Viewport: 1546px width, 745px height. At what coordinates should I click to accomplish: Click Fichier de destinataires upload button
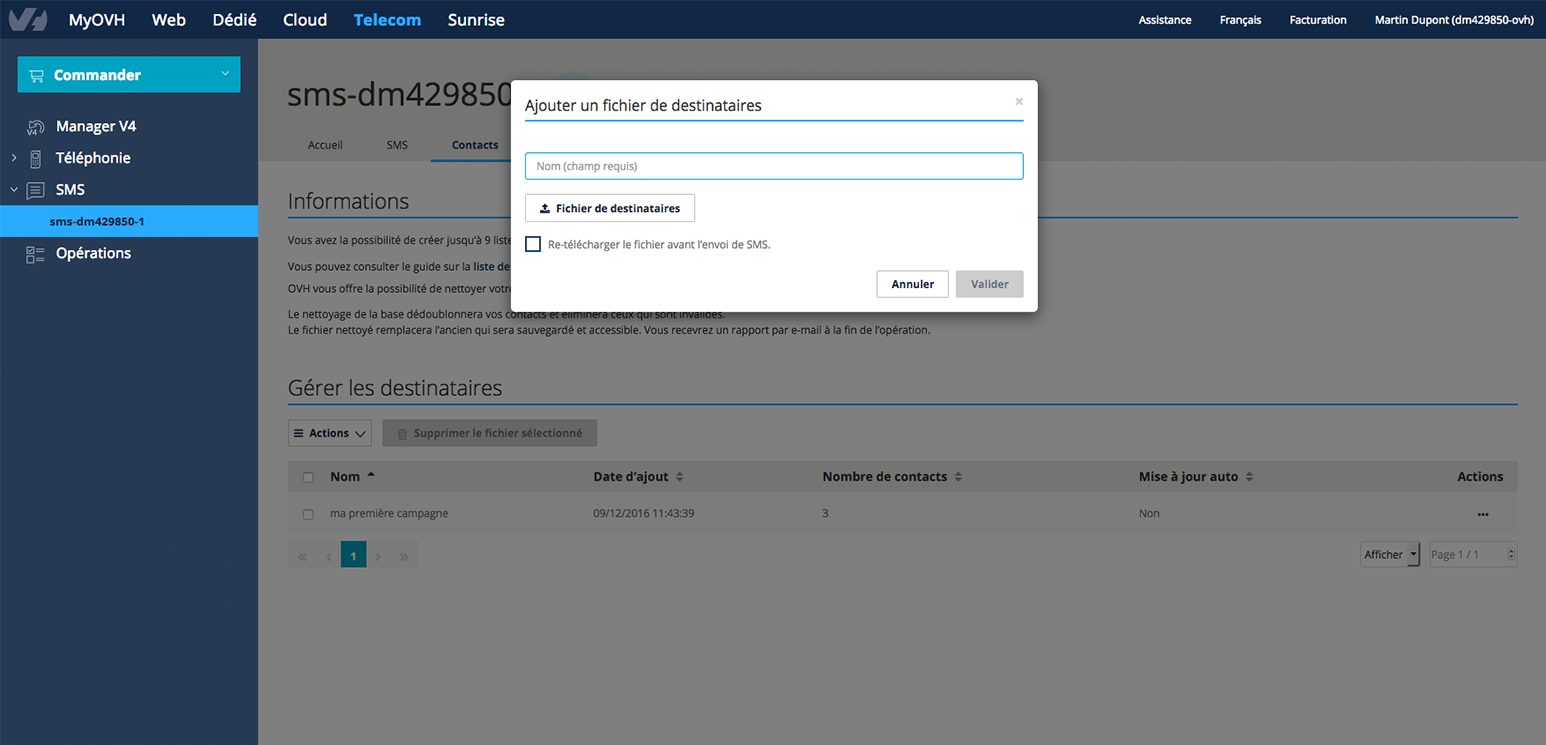[609, 208]
